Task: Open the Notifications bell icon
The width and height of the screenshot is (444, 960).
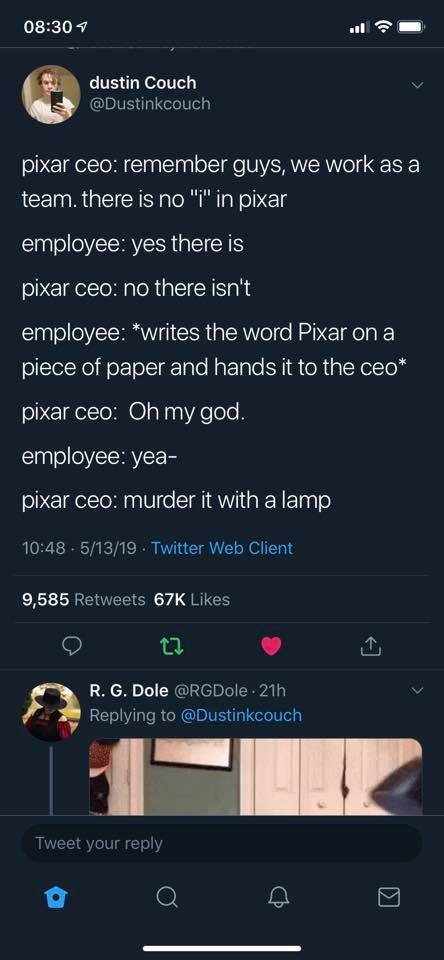Action: [277, 897]
